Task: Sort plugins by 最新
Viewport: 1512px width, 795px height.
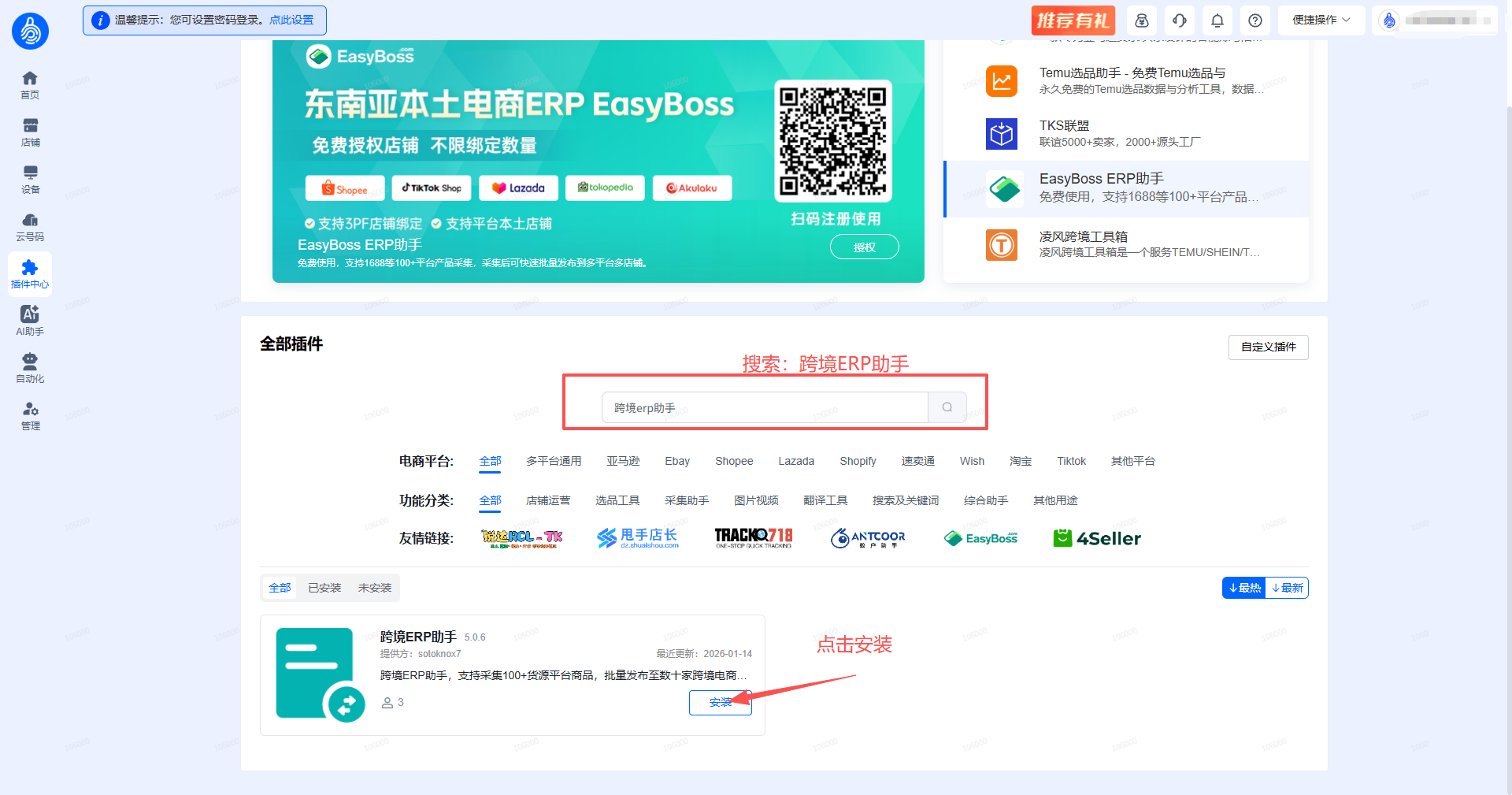Action: coord(1287,588)
